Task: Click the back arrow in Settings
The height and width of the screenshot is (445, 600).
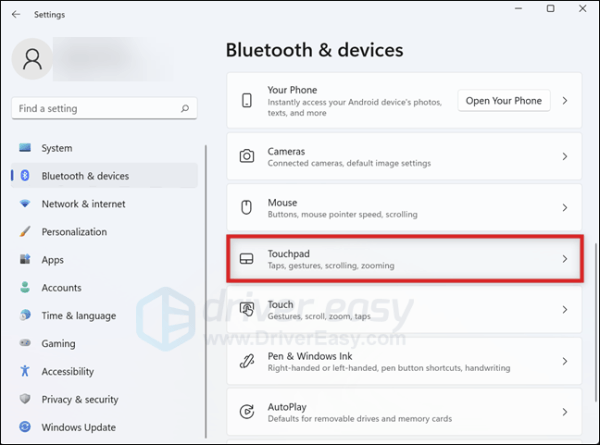Action: point(16,15)
